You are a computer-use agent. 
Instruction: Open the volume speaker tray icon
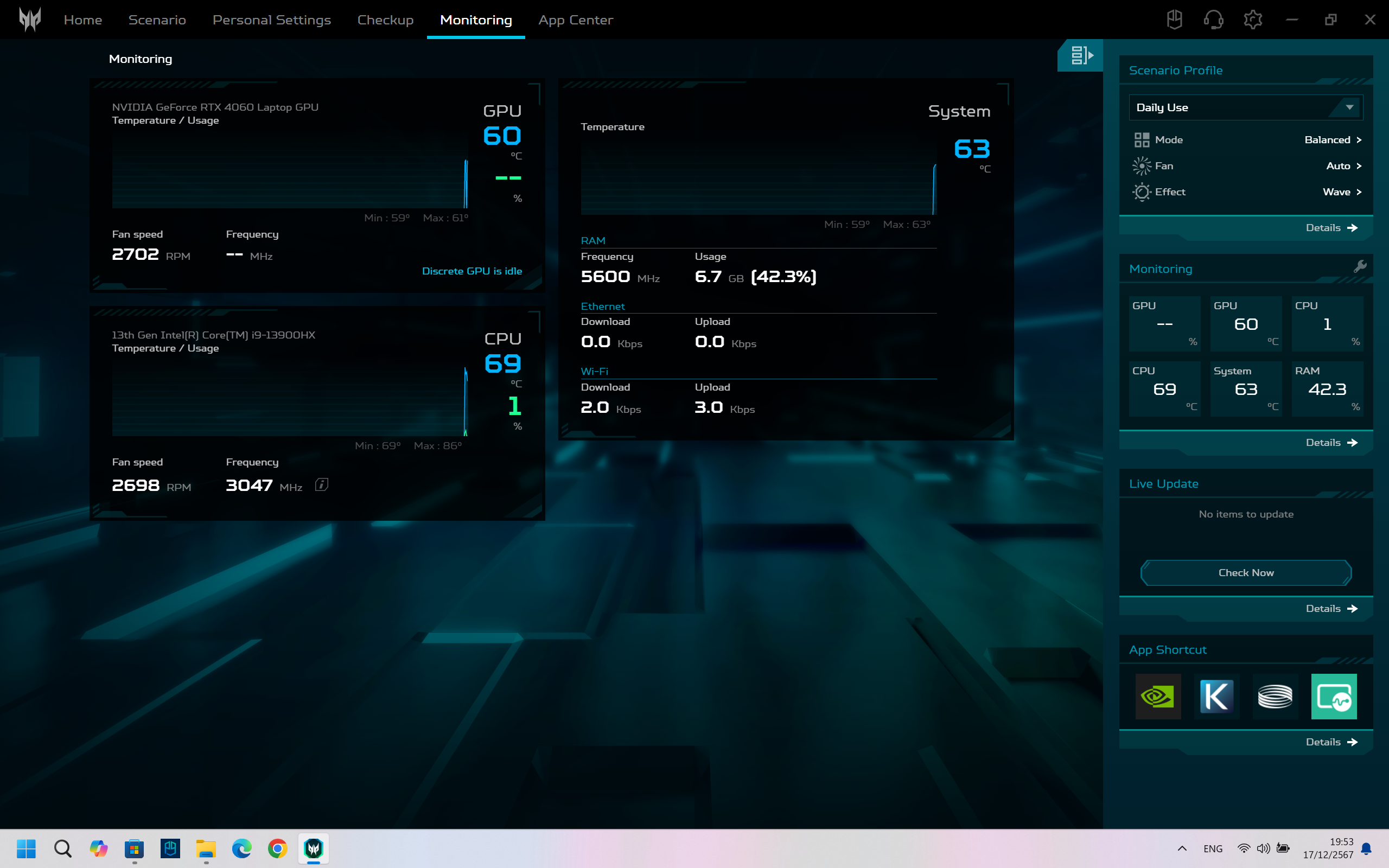(x=1263, y=848)
